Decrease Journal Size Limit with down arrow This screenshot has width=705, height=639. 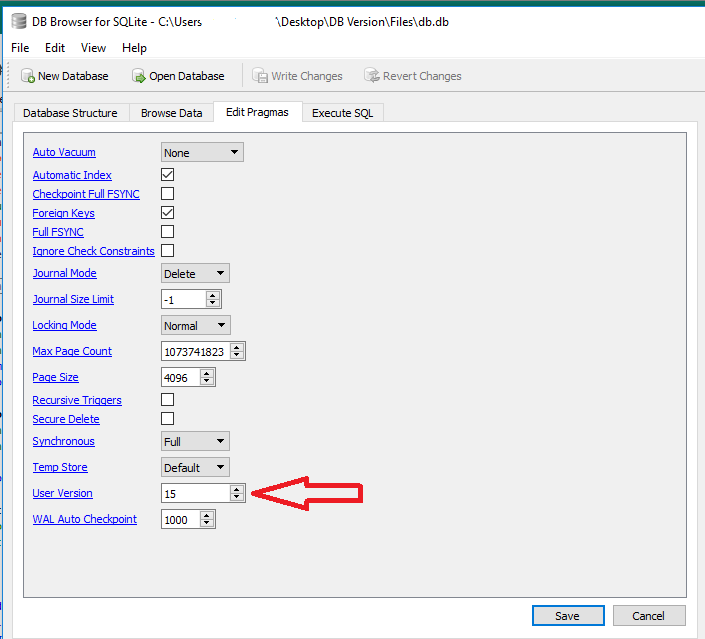point(213,304)
